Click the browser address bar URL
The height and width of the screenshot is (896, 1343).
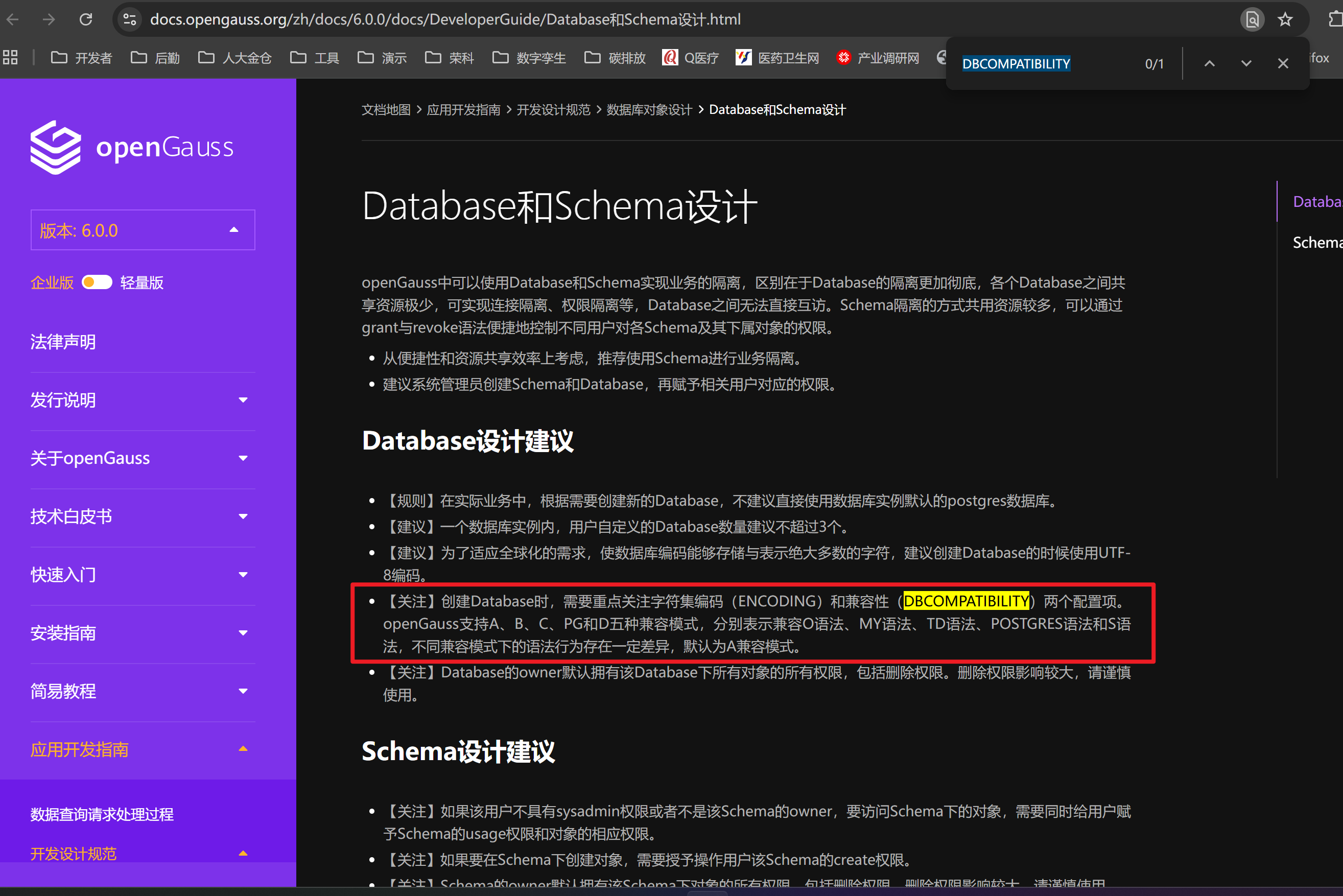point(445,19)
